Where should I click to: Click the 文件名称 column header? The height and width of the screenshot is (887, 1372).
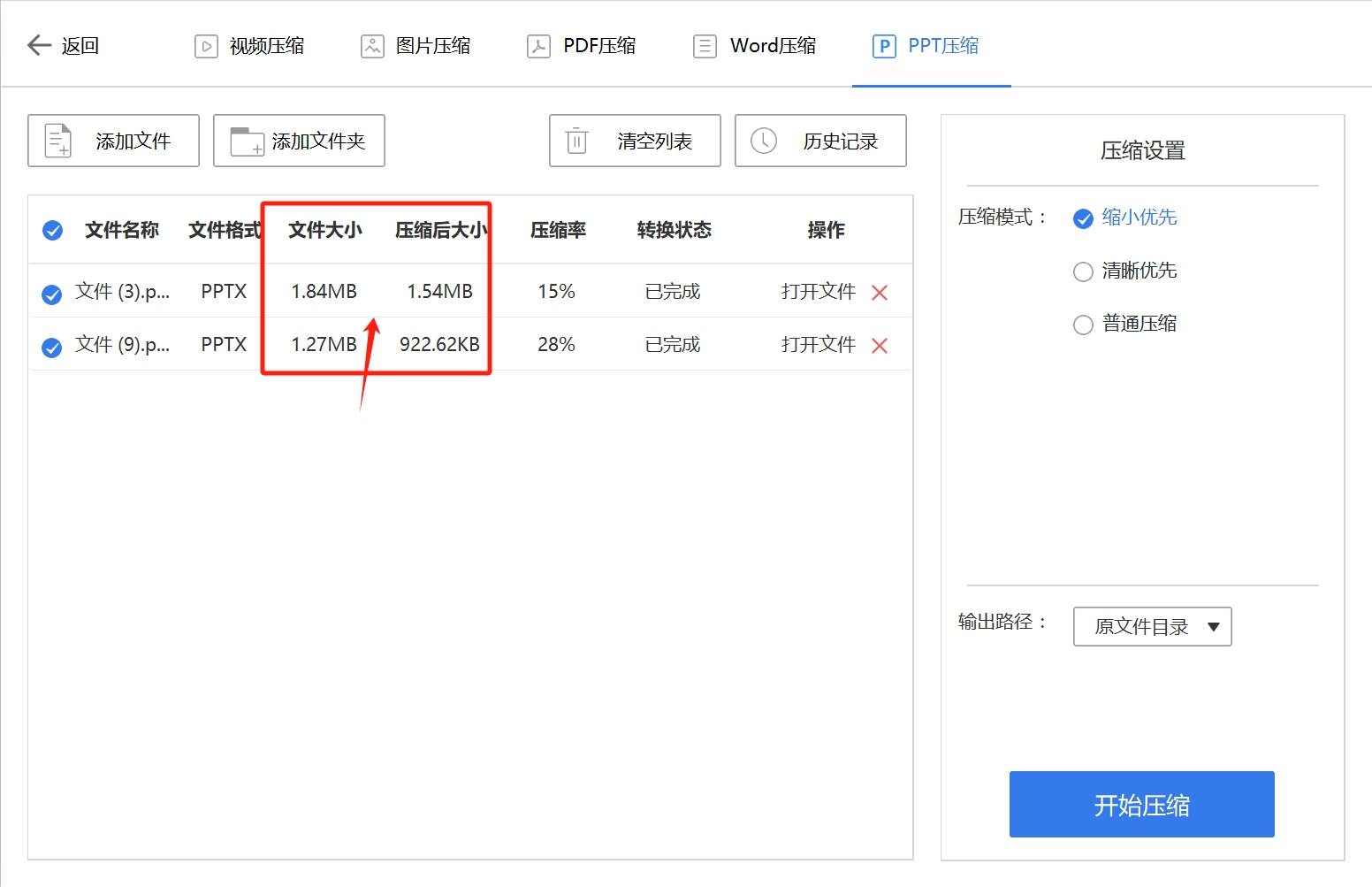[122, 230]
